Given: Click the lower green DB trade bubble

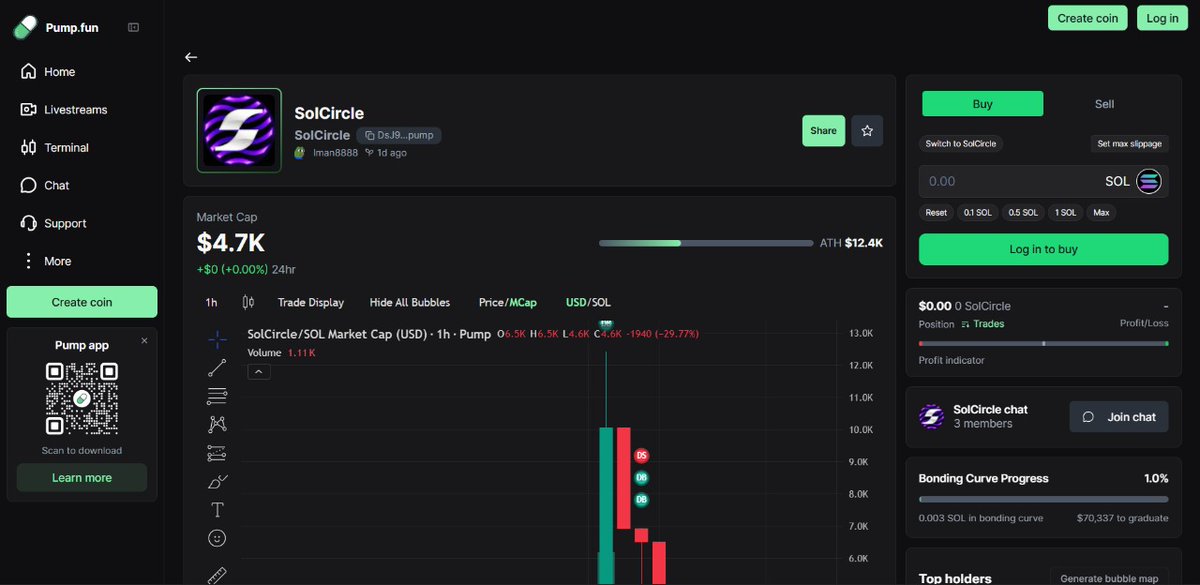Looking at the screenshot, I should coord(642,499).
